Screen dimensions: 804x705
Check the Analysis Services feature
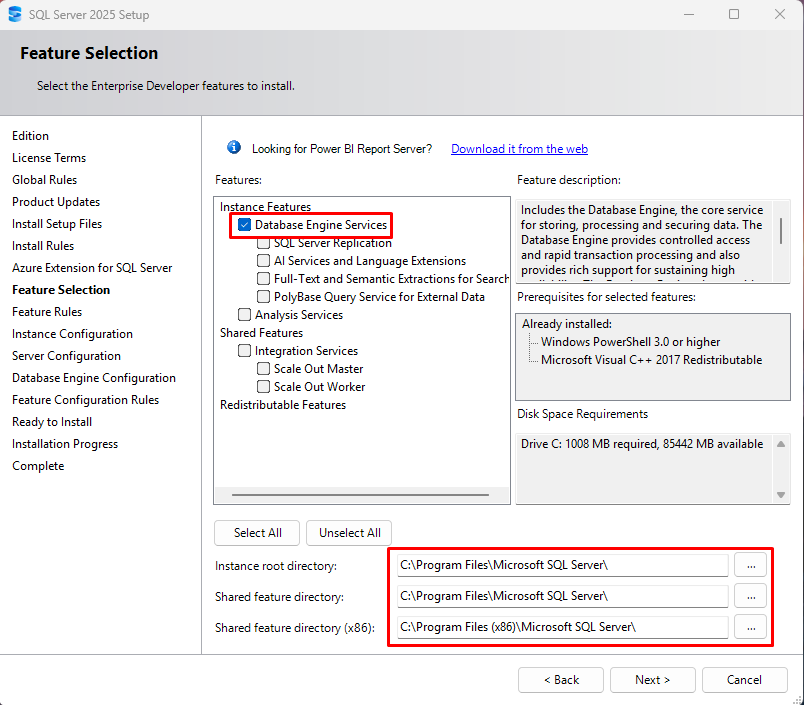pos(245,315)
